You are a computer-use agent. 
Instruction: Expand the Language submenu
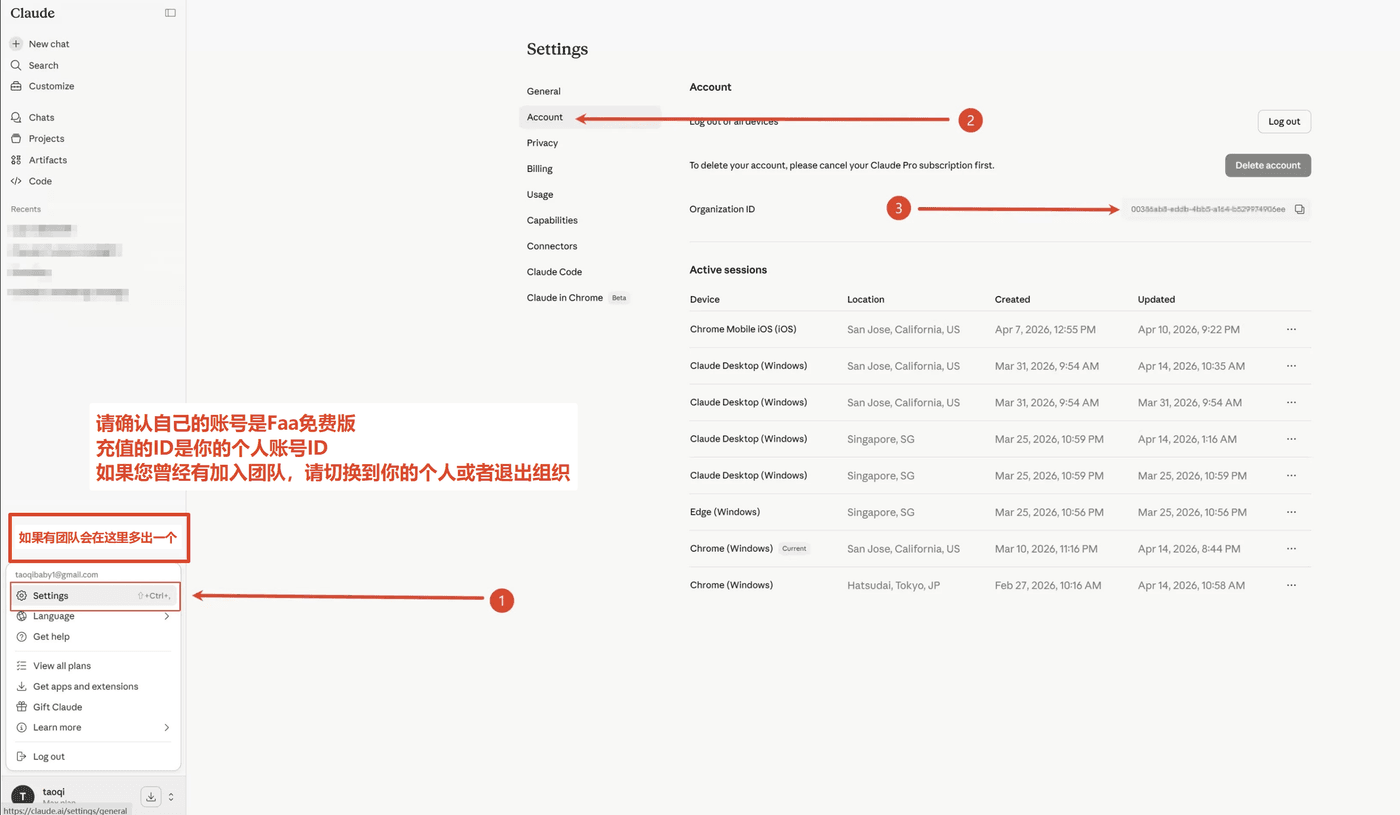(94, 616)
